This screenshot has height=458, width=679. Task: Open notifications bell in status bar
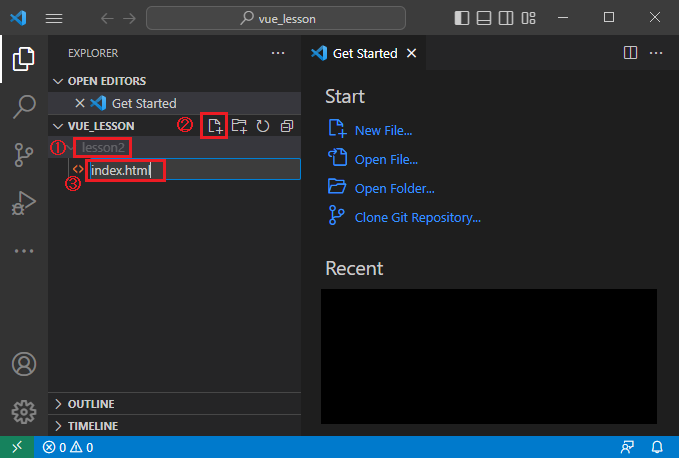coord(657,447)
